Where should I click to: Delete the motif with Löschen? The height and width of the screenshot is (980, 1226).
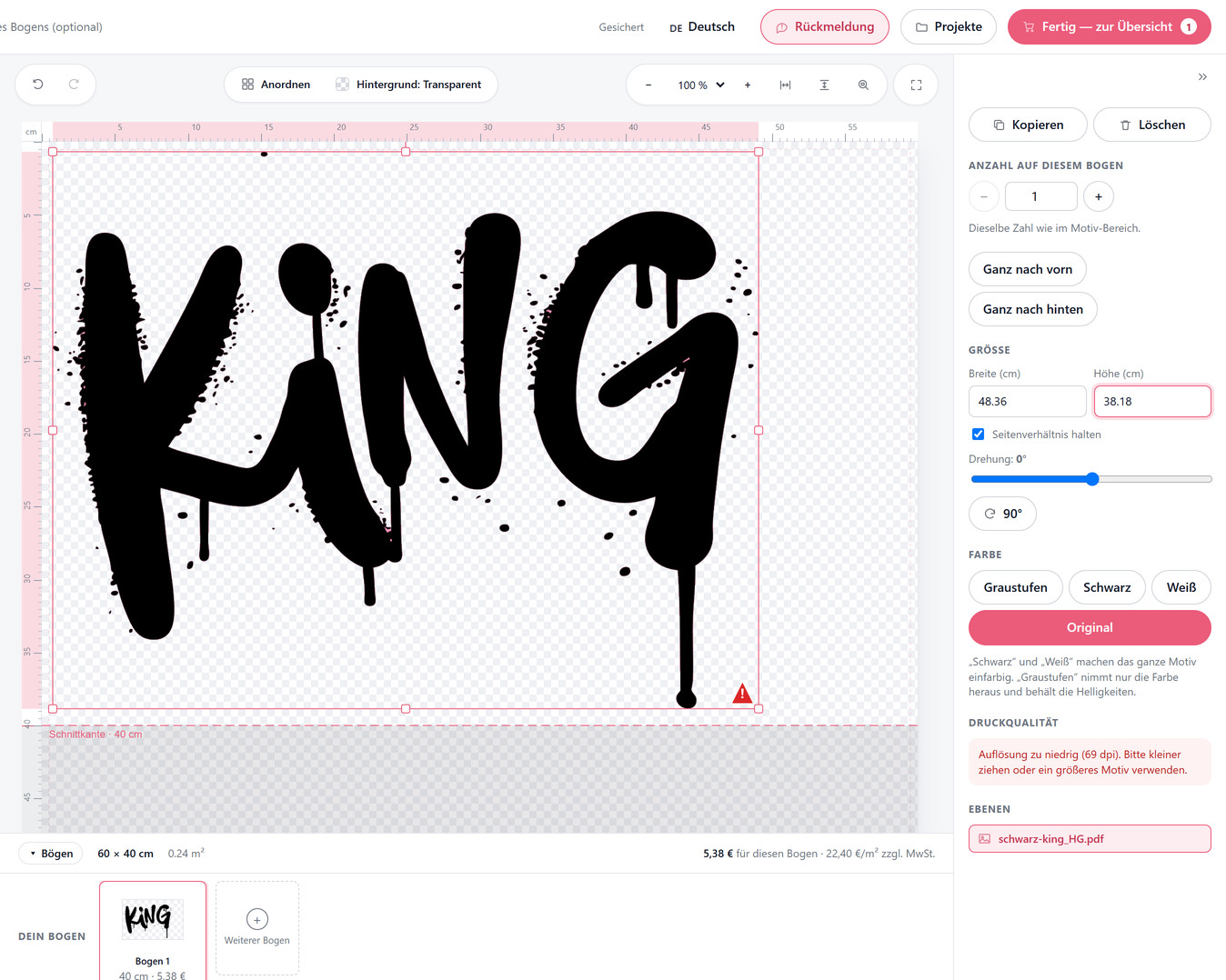tap(1152, 125)
